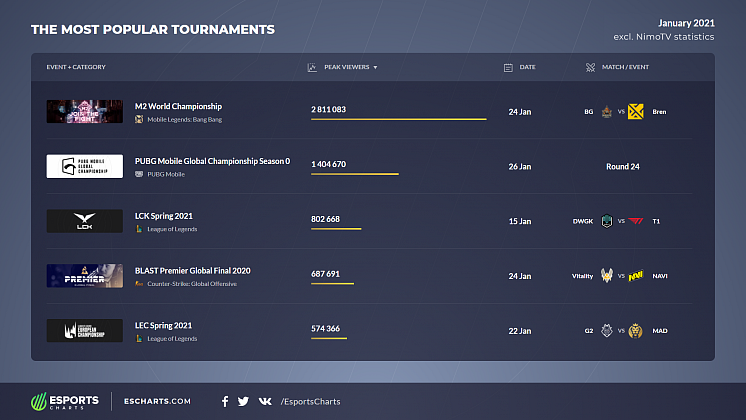Click the 2 811 083 viewers bar
Screen dimensions: 746x420
[399, 119]
